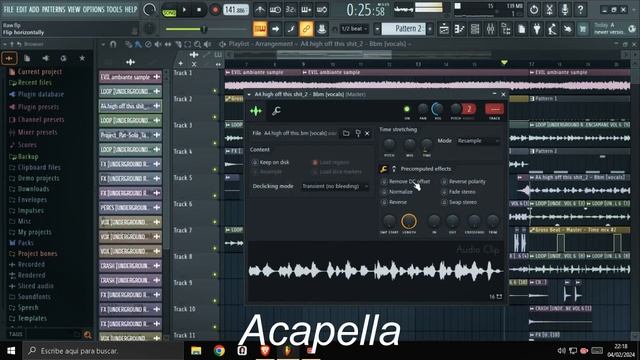Toggle the metronome icon
Screen dimensions: 640x360
(260, 9)
